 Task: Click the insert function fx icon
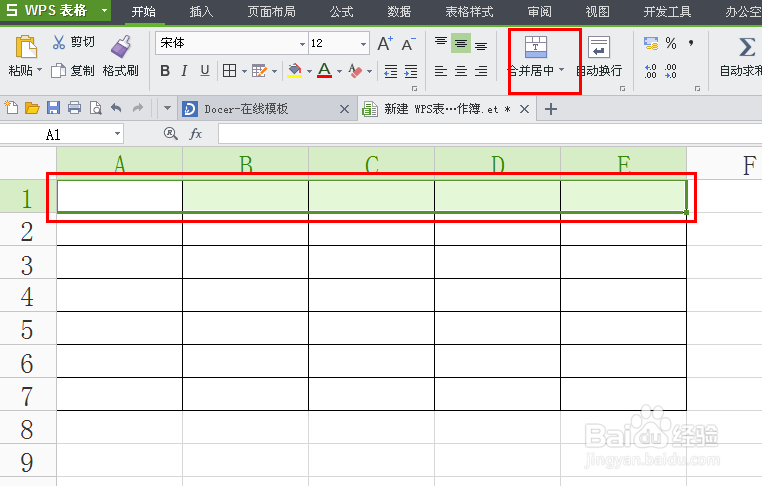(195, 134)
